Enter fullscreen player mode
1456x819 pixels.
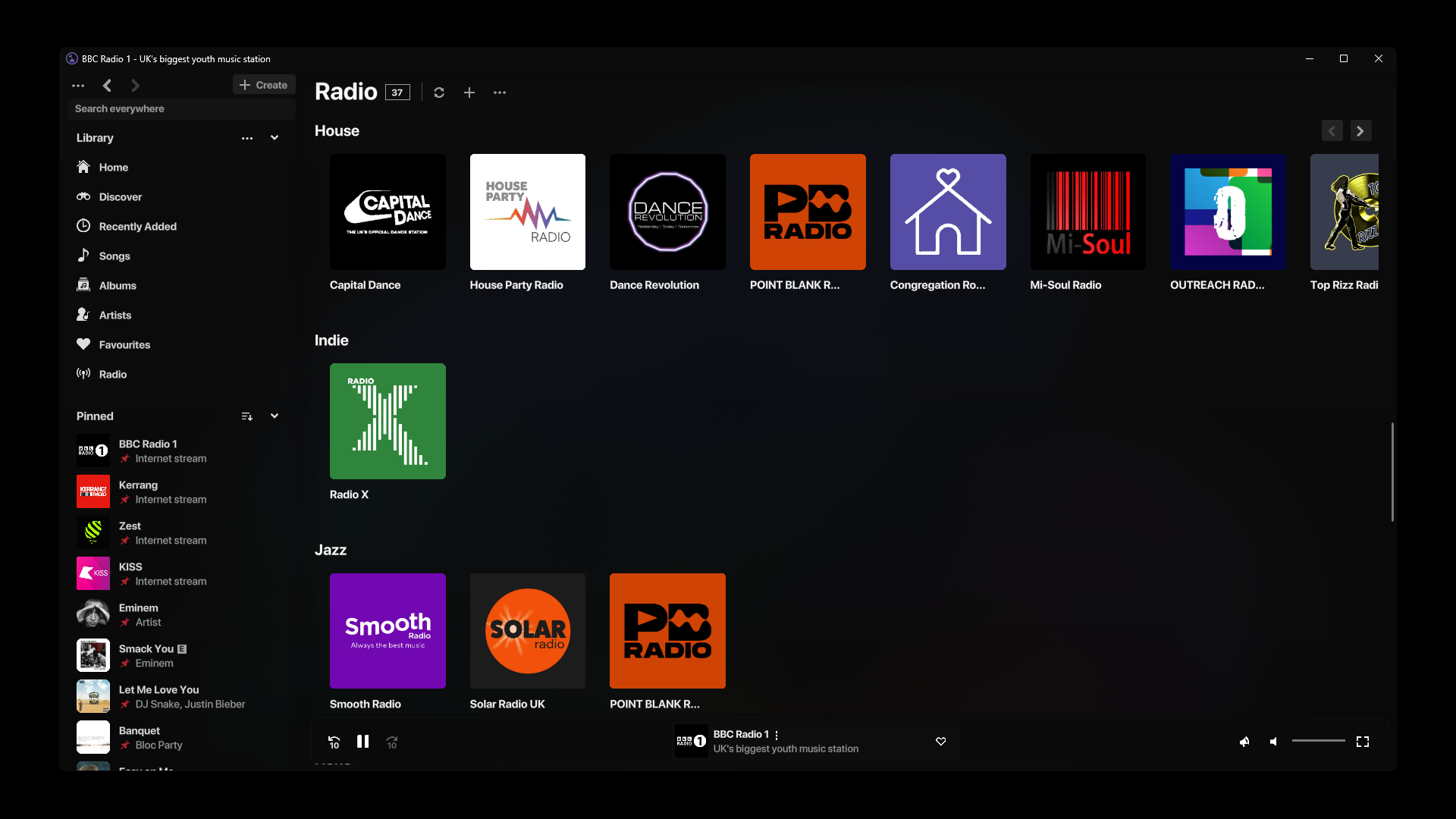1363,742
